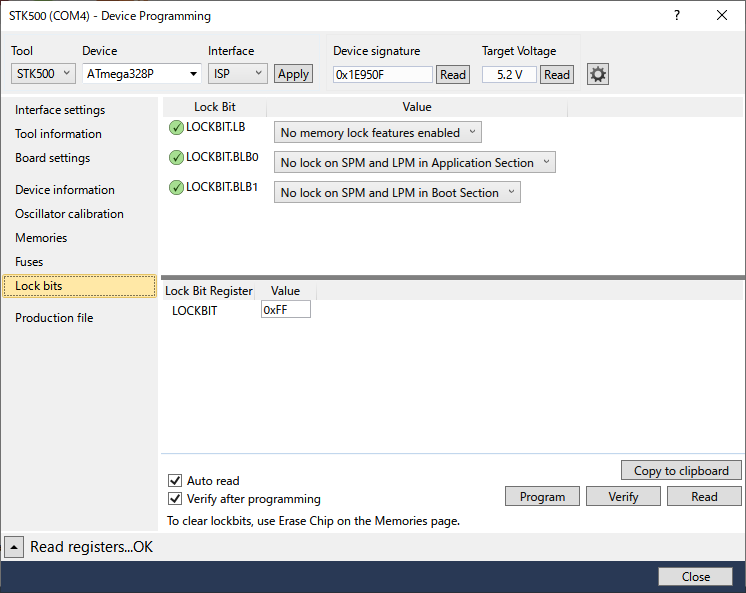746x593 pixels.
Task: Go to Oscillator calibration page
Action: (x=69, y=214)
